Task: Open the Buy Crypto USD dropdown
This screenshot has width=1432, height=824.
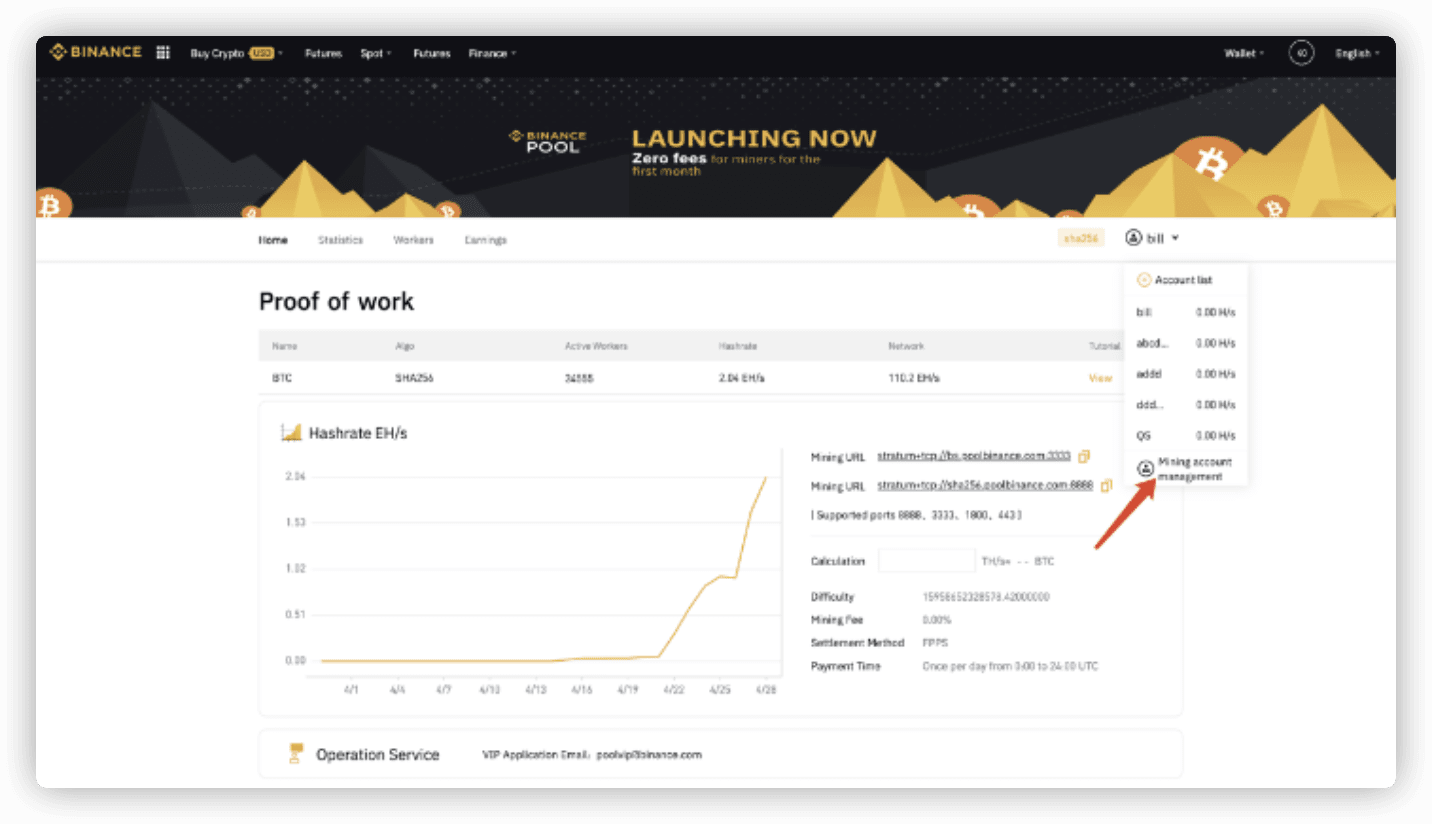Action: [237, 53]
